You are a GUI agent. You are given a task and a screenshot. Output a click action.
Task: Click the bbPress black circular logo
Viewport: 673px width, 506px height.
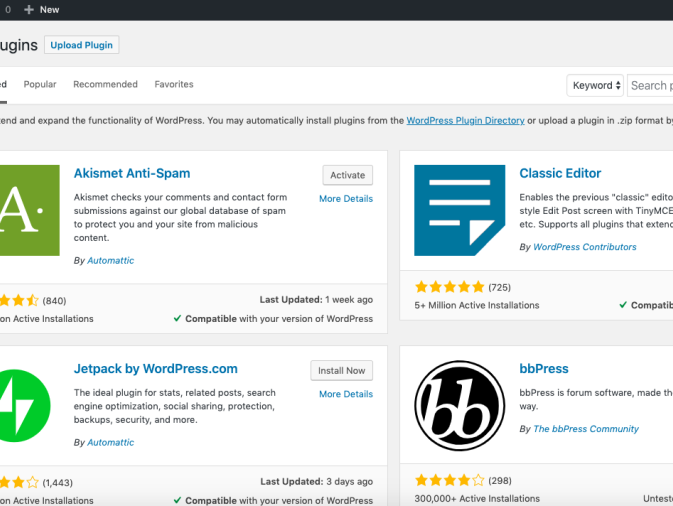tap(459, 406)
